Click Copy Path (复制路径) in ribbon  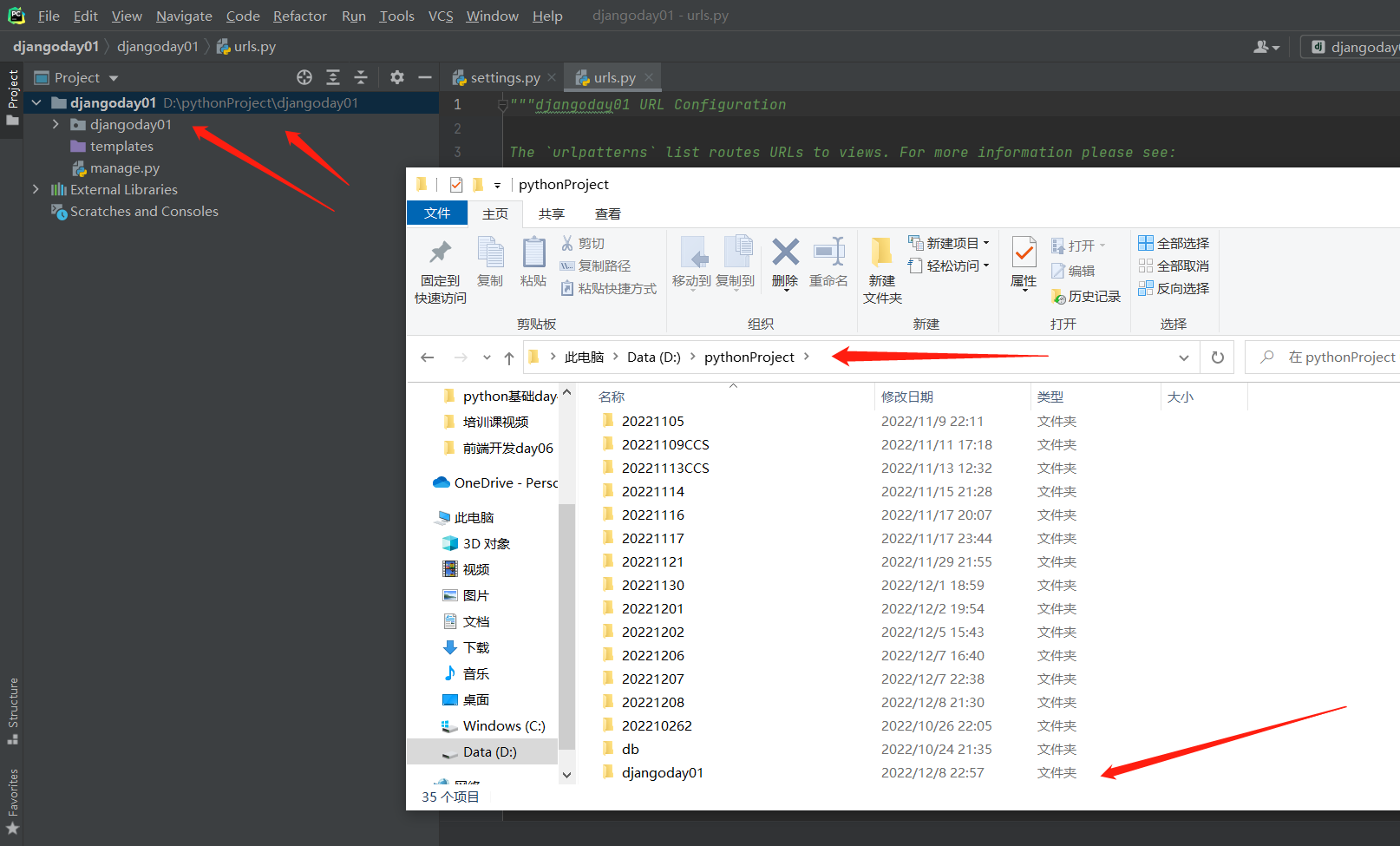pyautogui.click(x=595, y=266)
